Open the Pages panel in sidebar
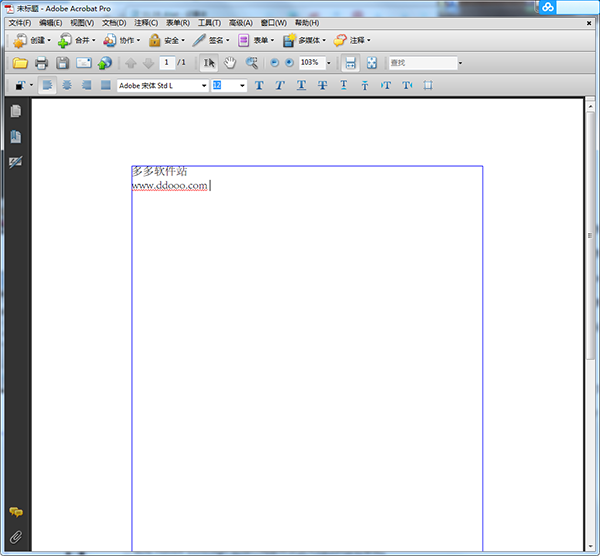This screenshot has width=600, height=556. [15, 112]
